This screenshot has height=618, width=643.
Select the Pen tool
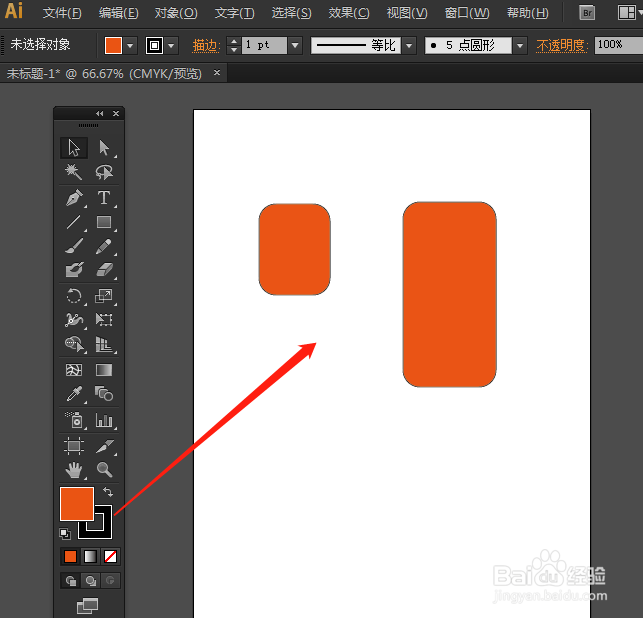click(74, 198)
